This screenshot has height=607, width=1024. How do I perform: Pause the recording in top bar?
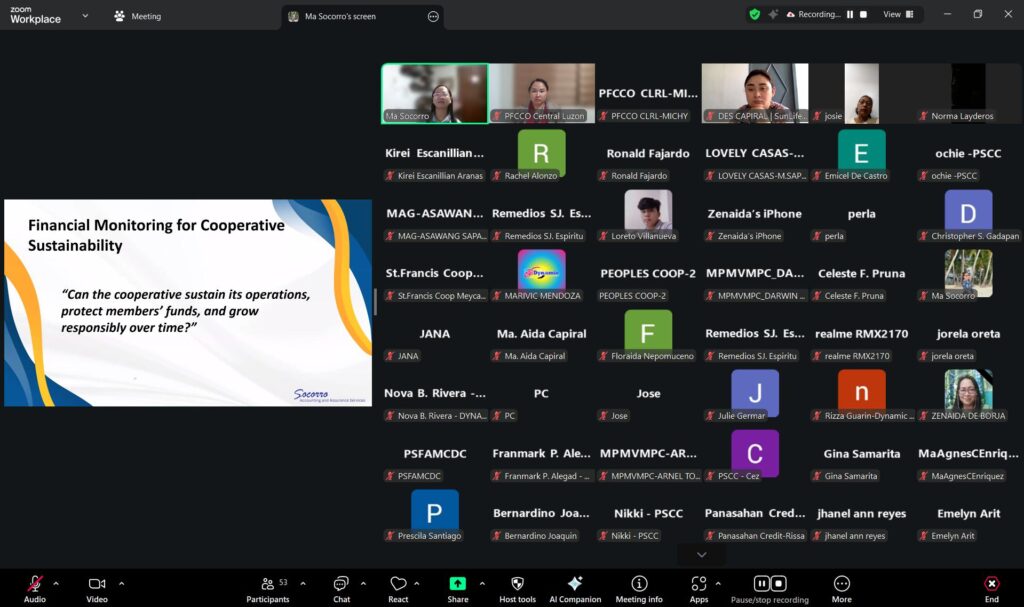(850, 15)
